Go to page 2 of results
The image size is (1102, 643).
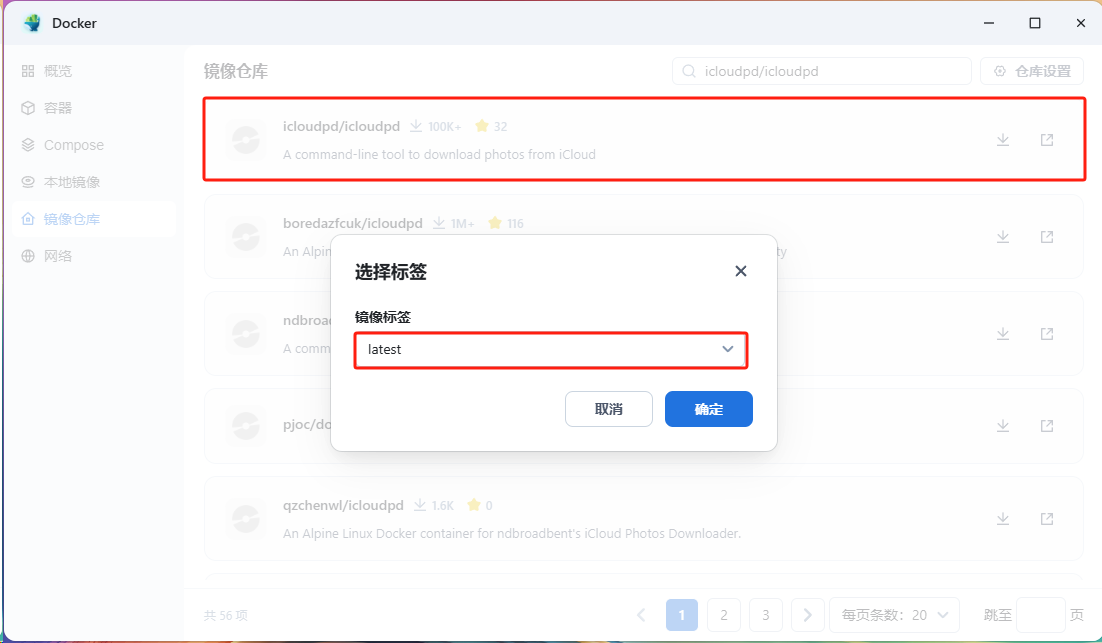point(724,616)
